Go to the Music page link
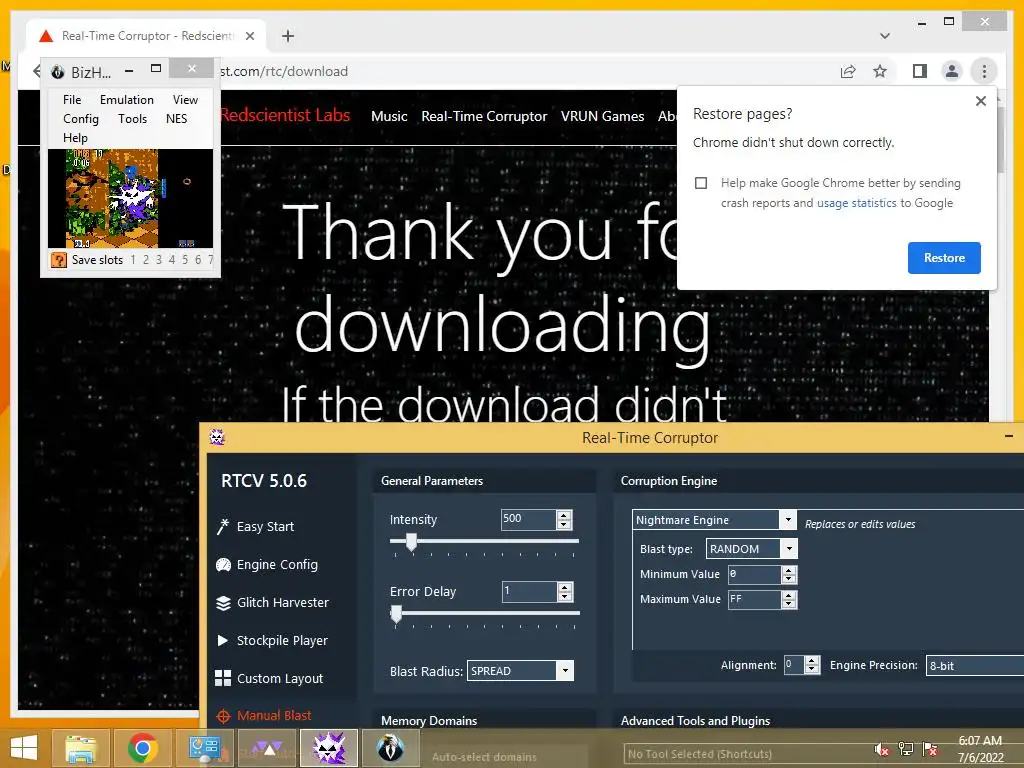1024x768 pixels. pyautogui.click(x=389, y=116)
